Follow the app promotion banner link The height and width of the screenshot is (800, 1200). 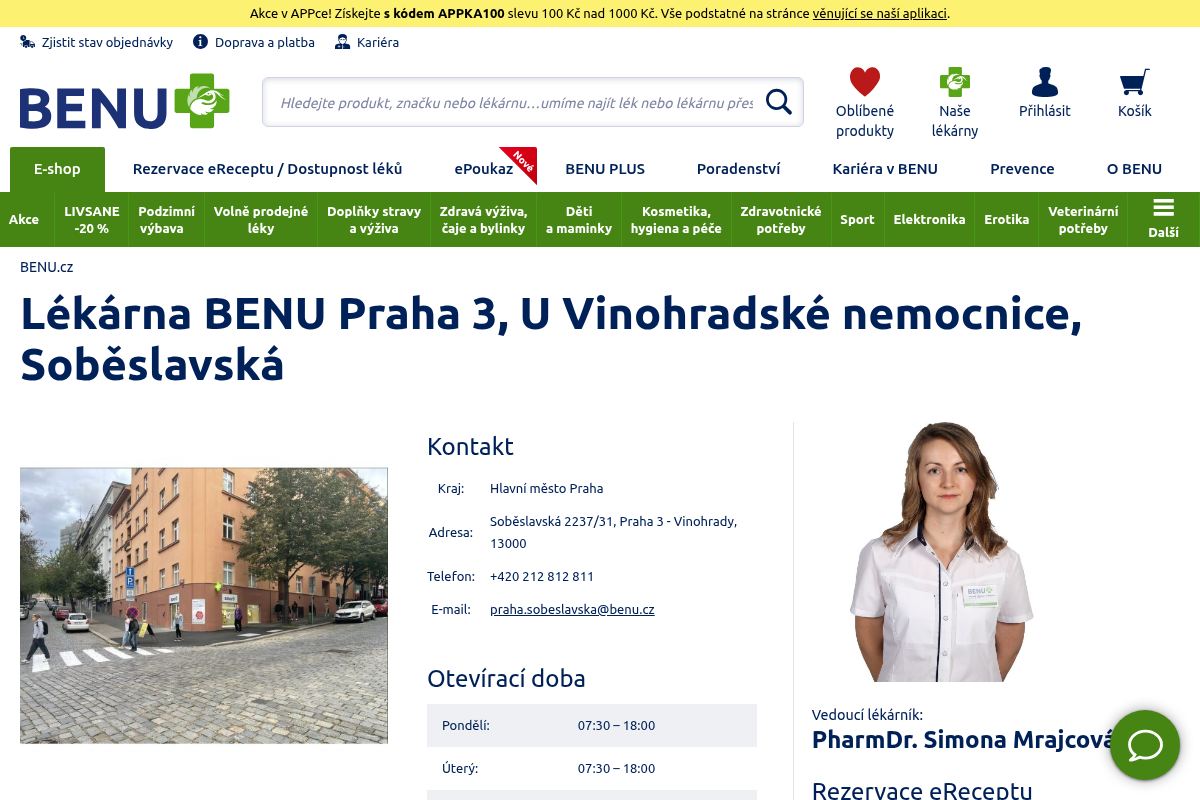(880, 13)
